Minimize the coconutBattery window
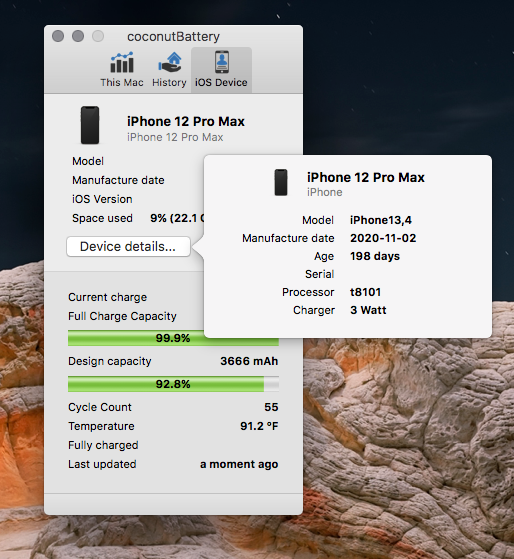The width and height of the screenshot is (514, 559). 78,36
